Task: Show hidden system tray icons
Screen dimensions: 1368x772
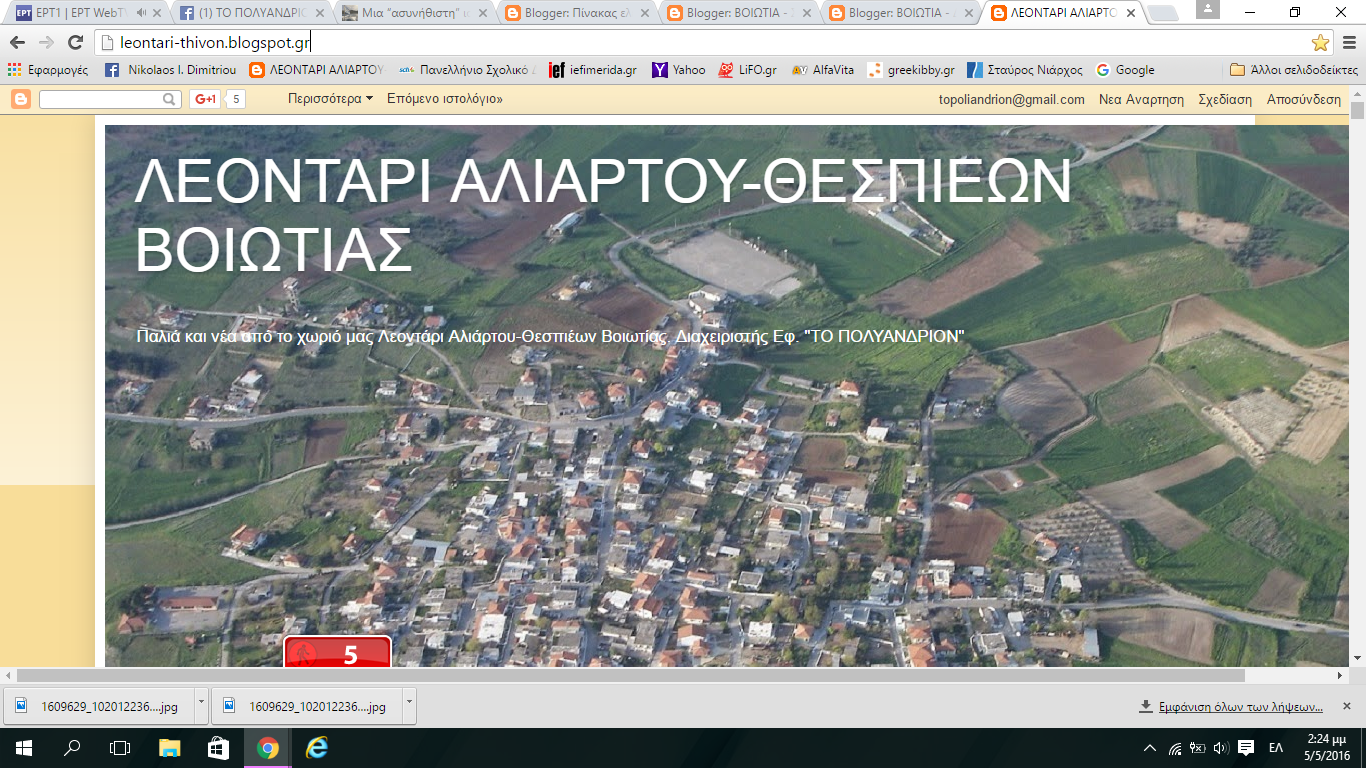Action: (1150, 748)
